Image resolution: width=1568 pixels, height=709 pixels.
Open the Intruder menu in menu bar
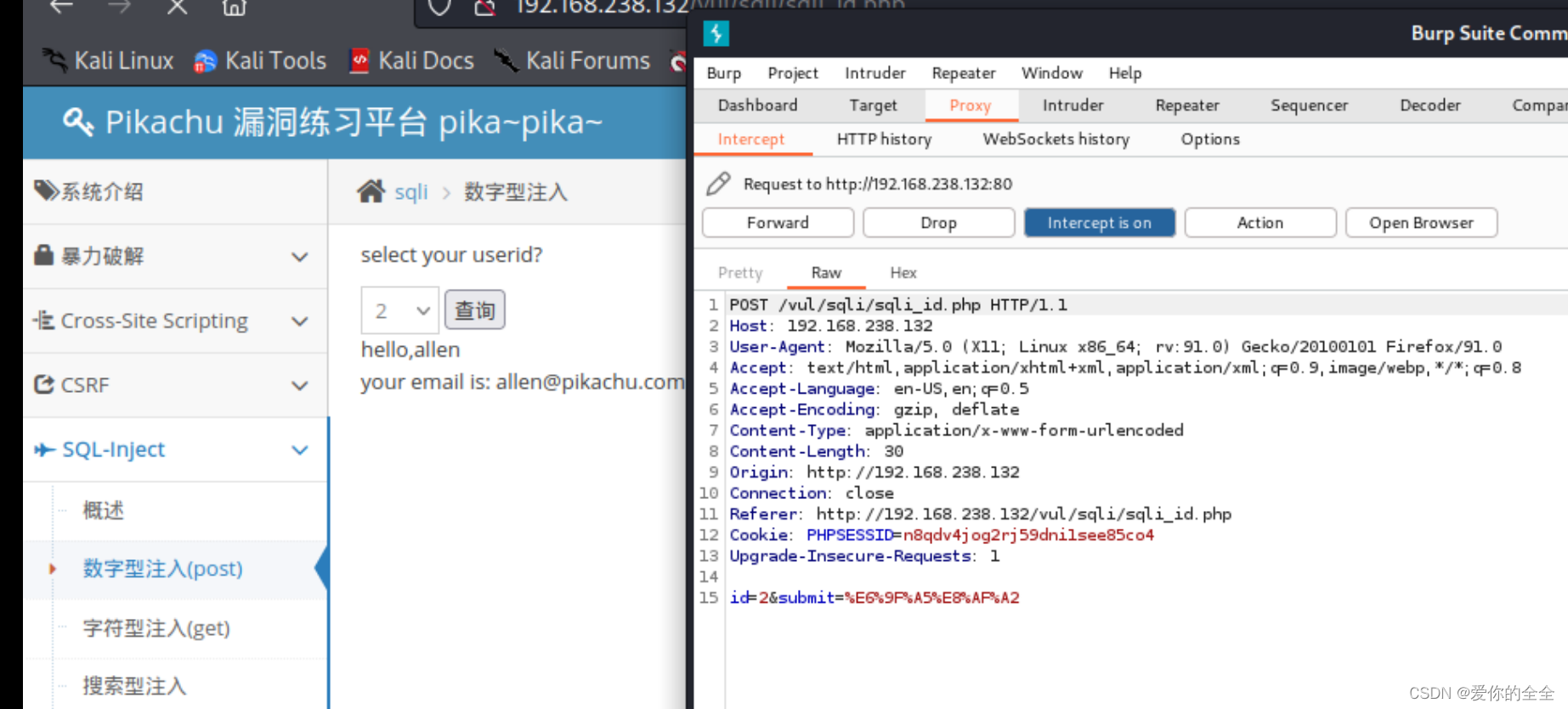(875, 73)
